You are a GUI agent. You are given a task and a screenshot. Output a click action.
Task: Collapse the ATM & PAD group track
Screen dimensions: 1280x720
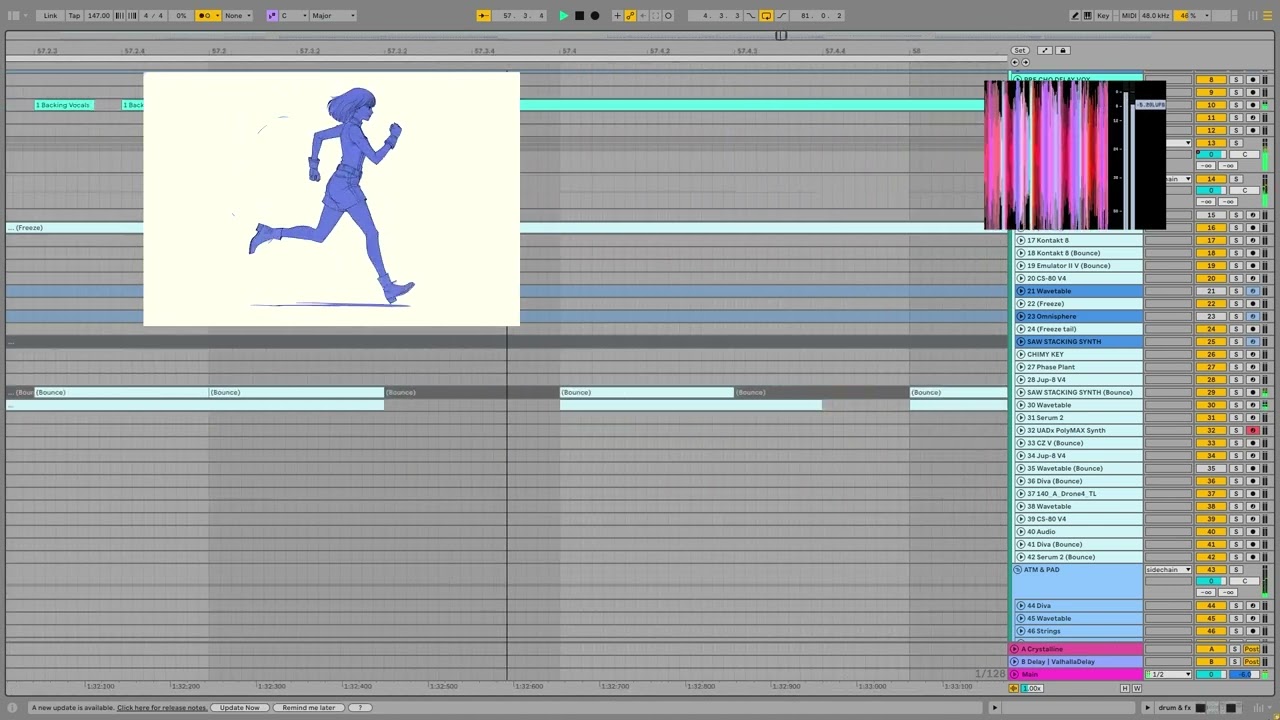coord(1017,570)
